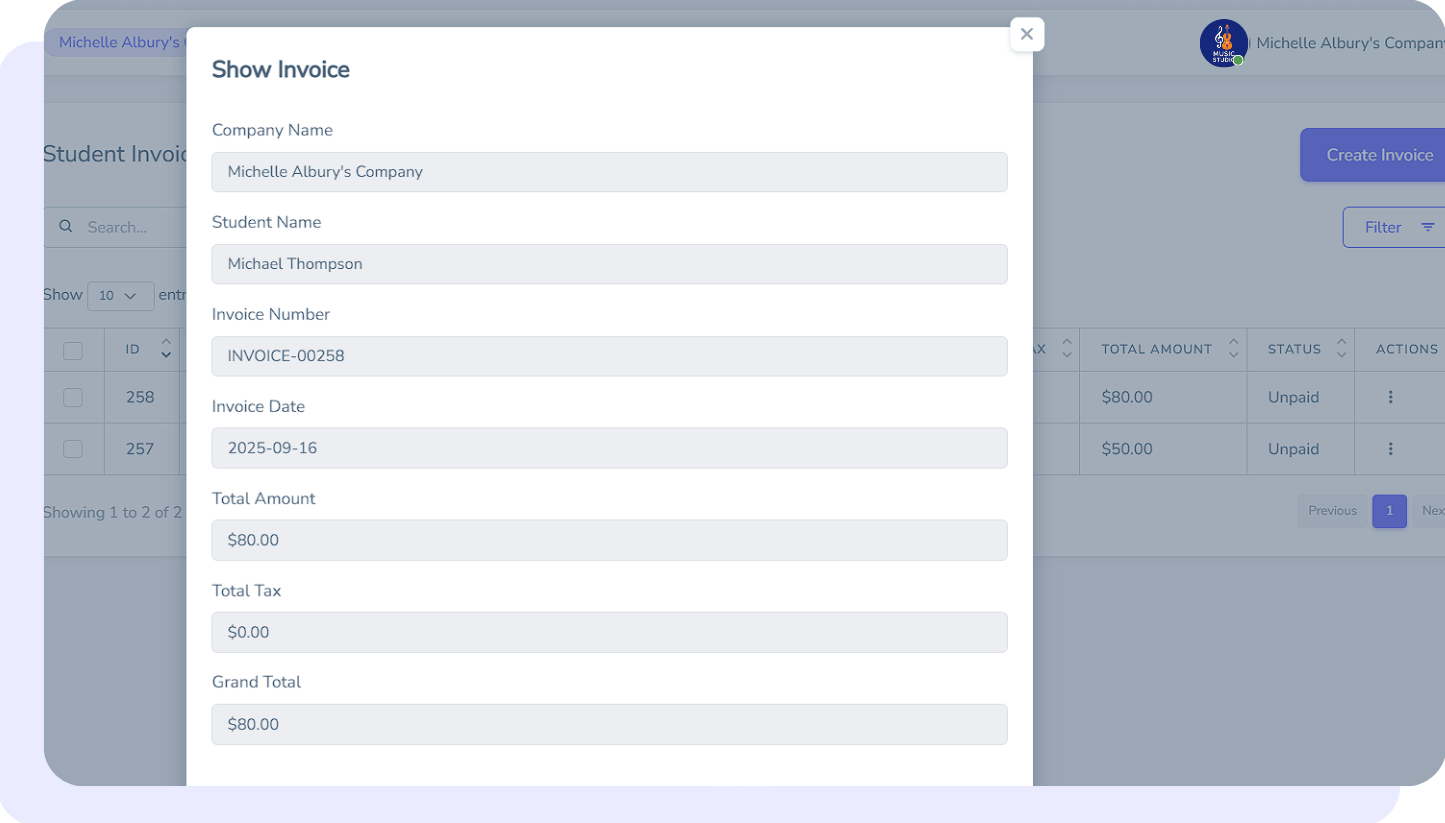Check the box for invoice 257
This screenshot has height=823, width=1445.
pyautogui.click(x=73, y=449)
